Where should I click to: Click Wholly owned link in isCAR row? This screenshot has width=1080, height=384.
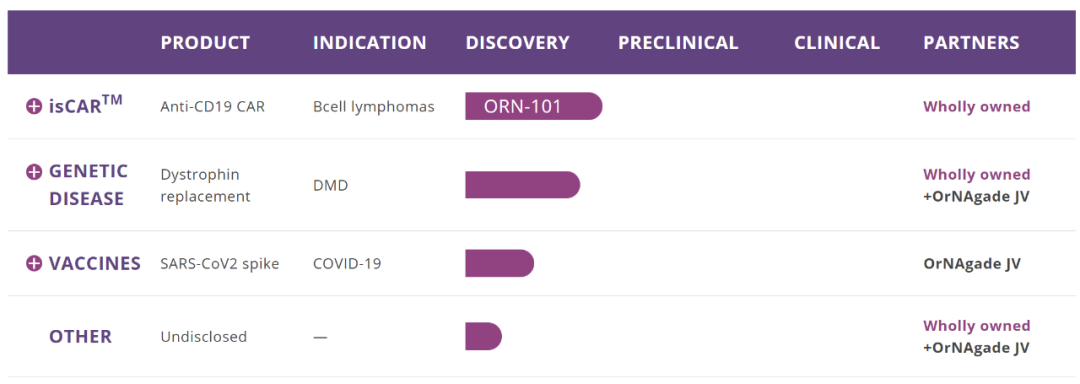pos(977,107)
